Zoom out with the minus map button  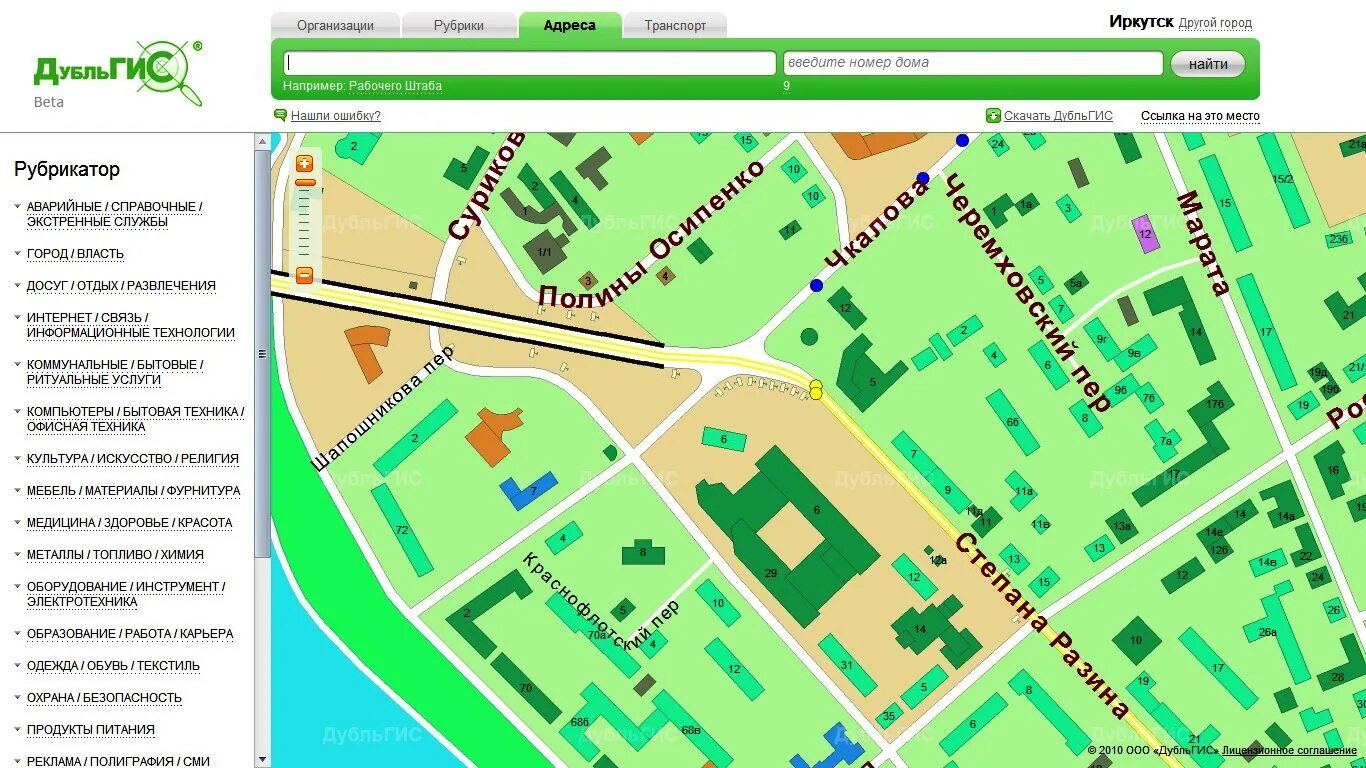point(305,276)
